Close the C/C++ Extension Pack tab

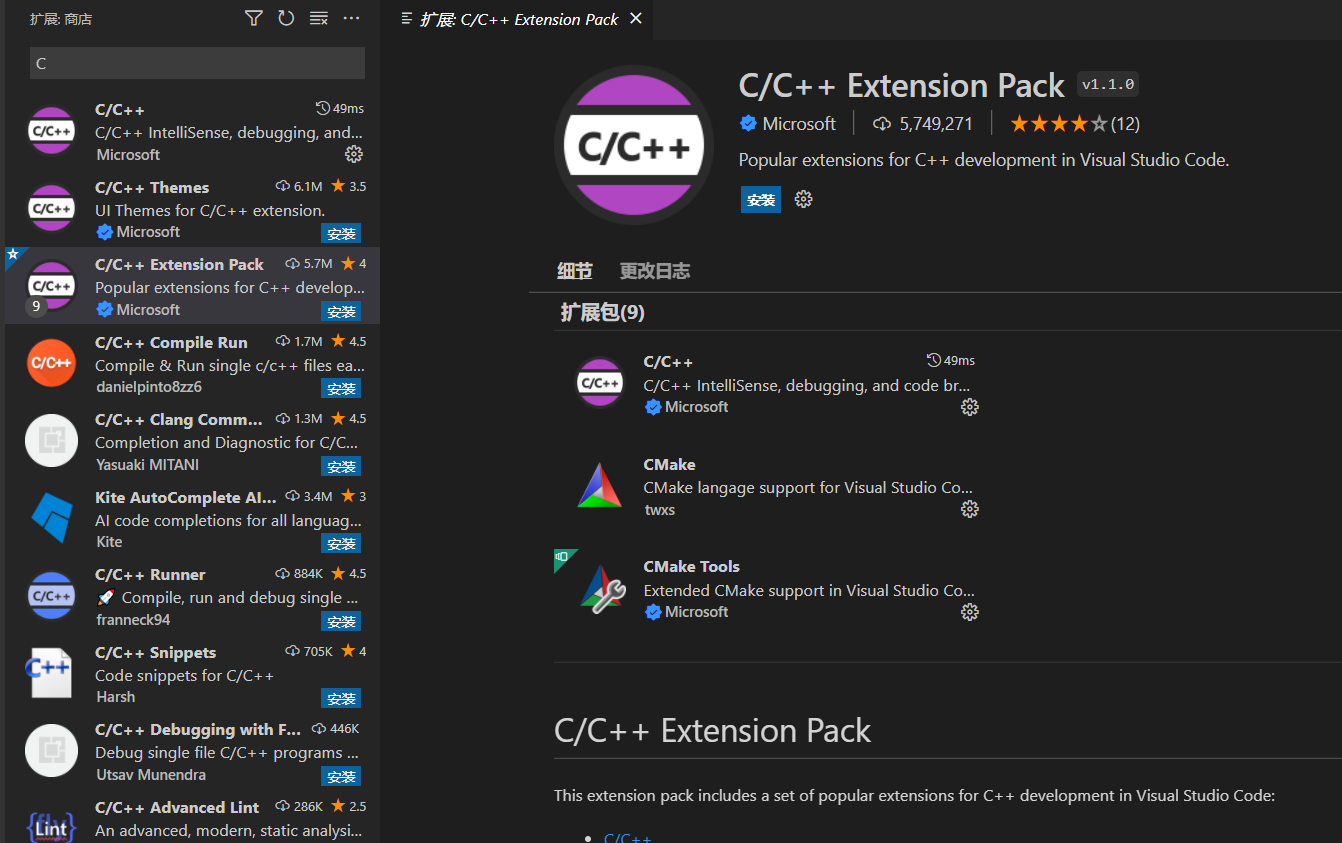click(636, 19)
